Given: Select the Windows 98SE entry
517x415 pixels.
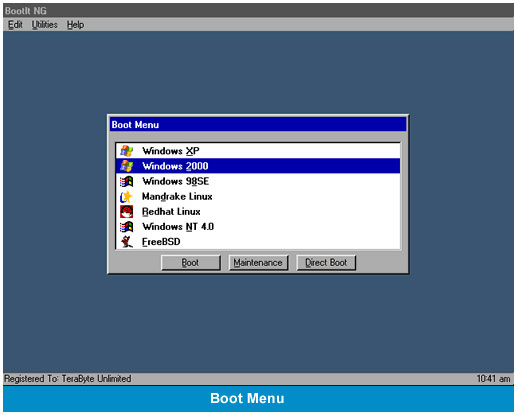Looking at the screenshot, I should point(258,181).
